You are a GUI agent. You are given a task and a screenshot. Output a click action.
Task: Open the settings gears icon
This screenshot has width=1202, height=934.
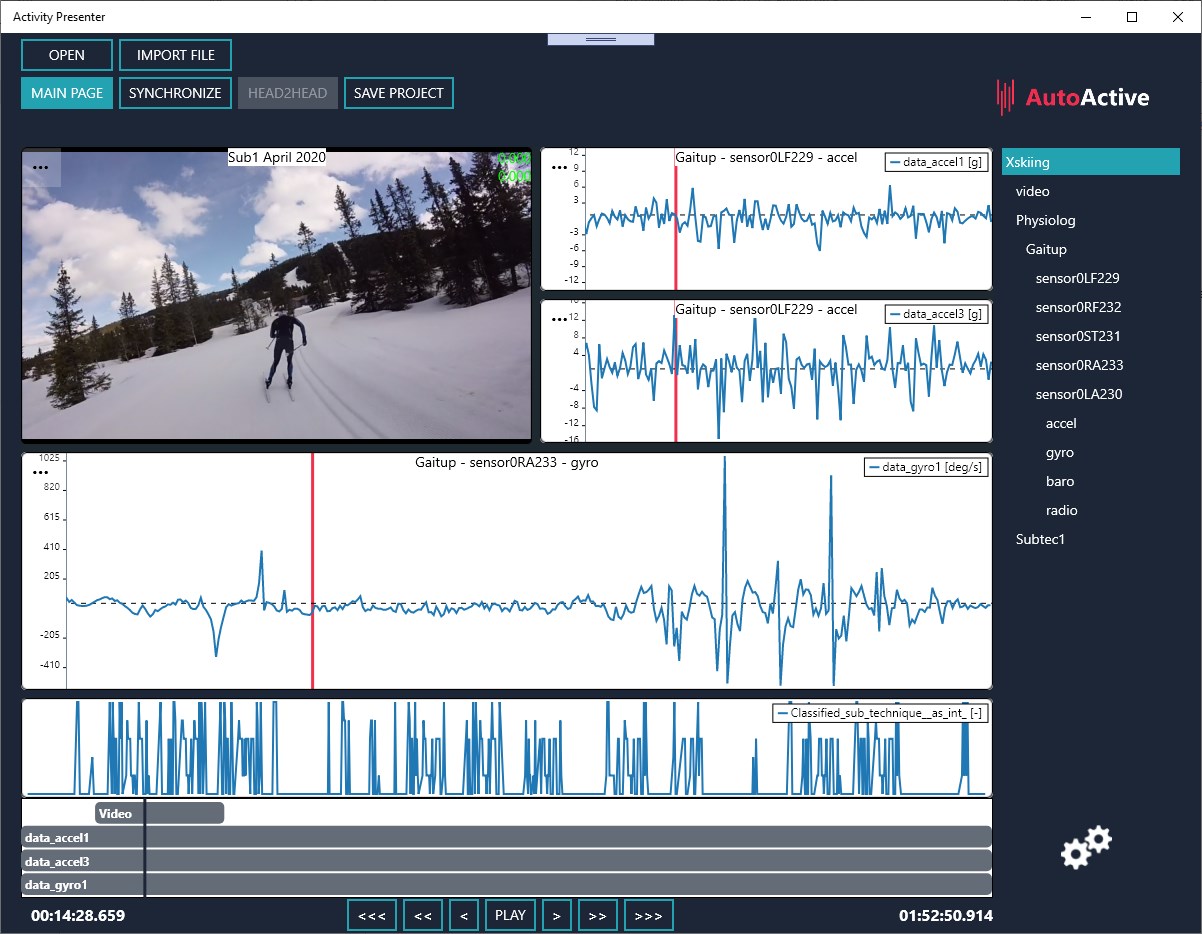click(x=1085, y=847)
